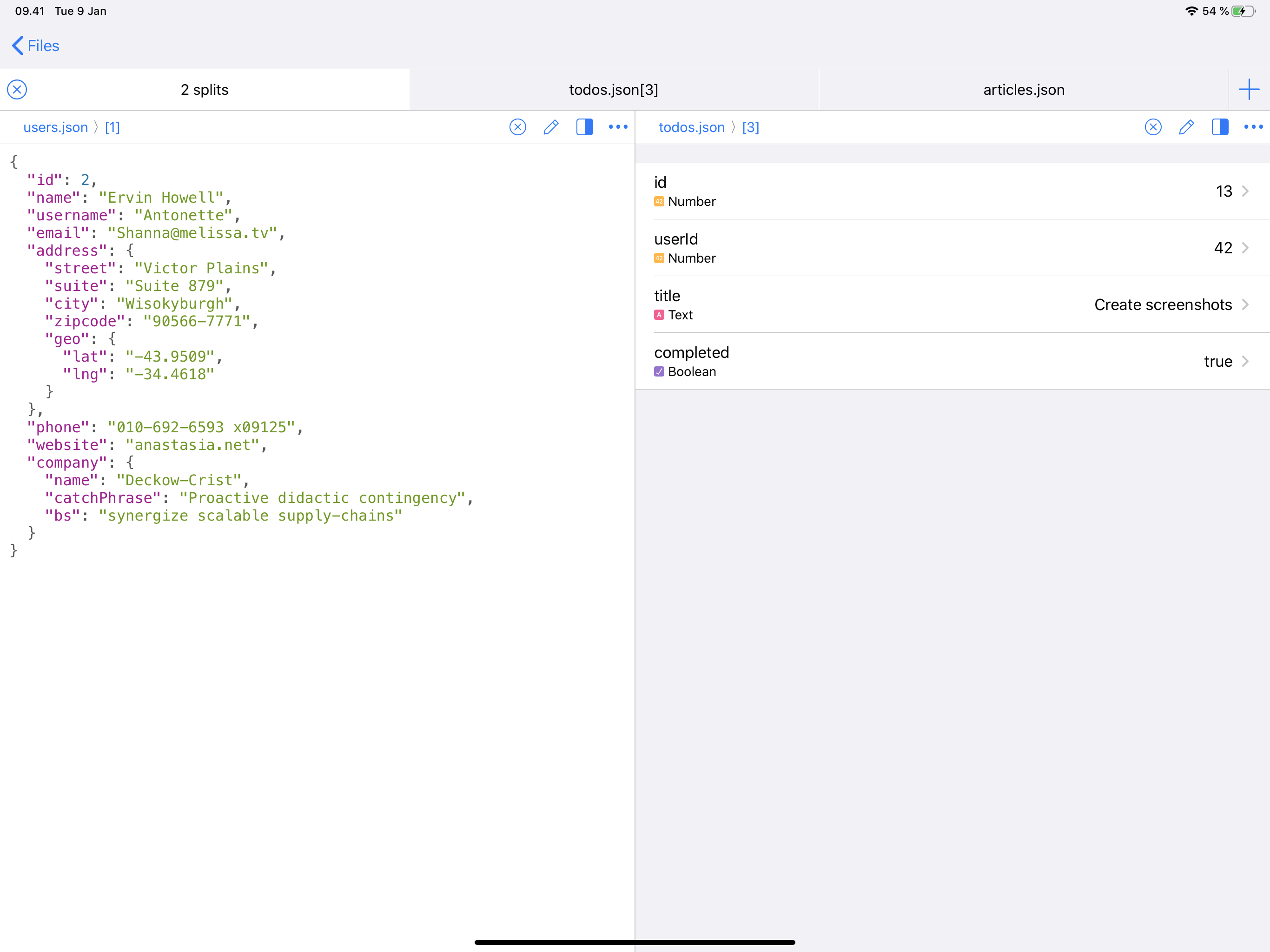Open more options in users.json pane
1270x952 pixels.
[618, 127]
